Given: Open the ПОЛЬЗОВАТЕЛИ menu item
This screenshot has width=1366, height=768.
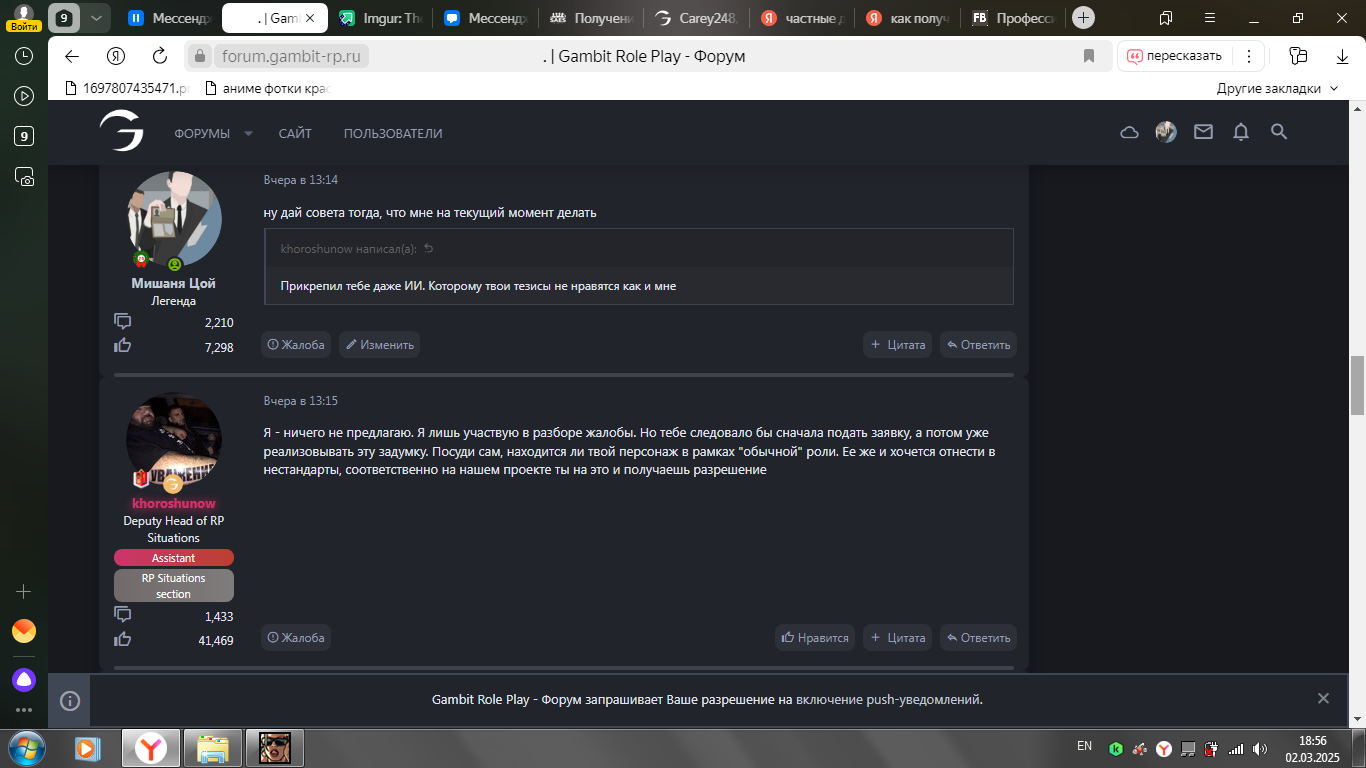Looking at the screenshot, I should click(393, 134).
